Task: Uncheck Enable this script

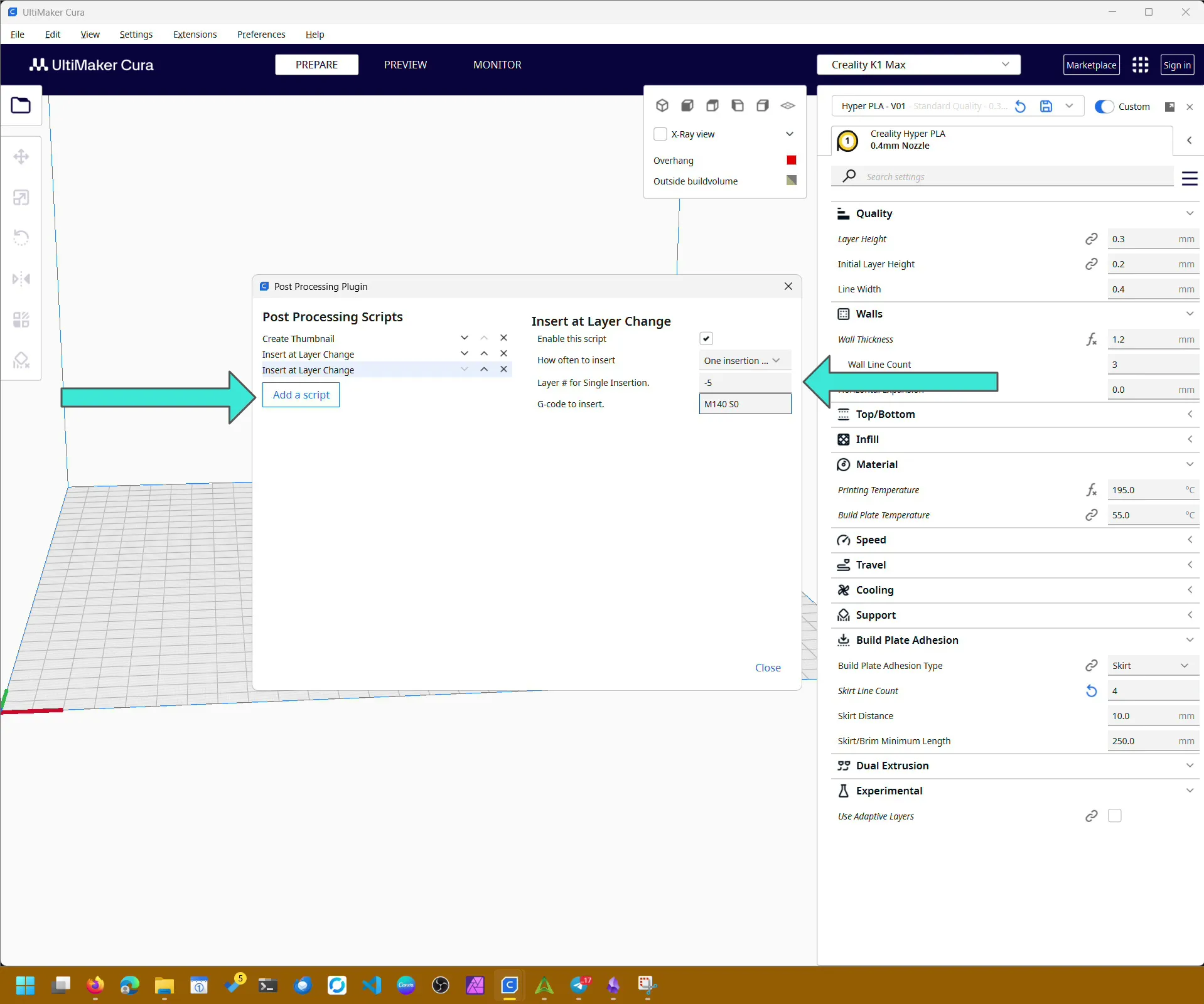Action: 706,339
